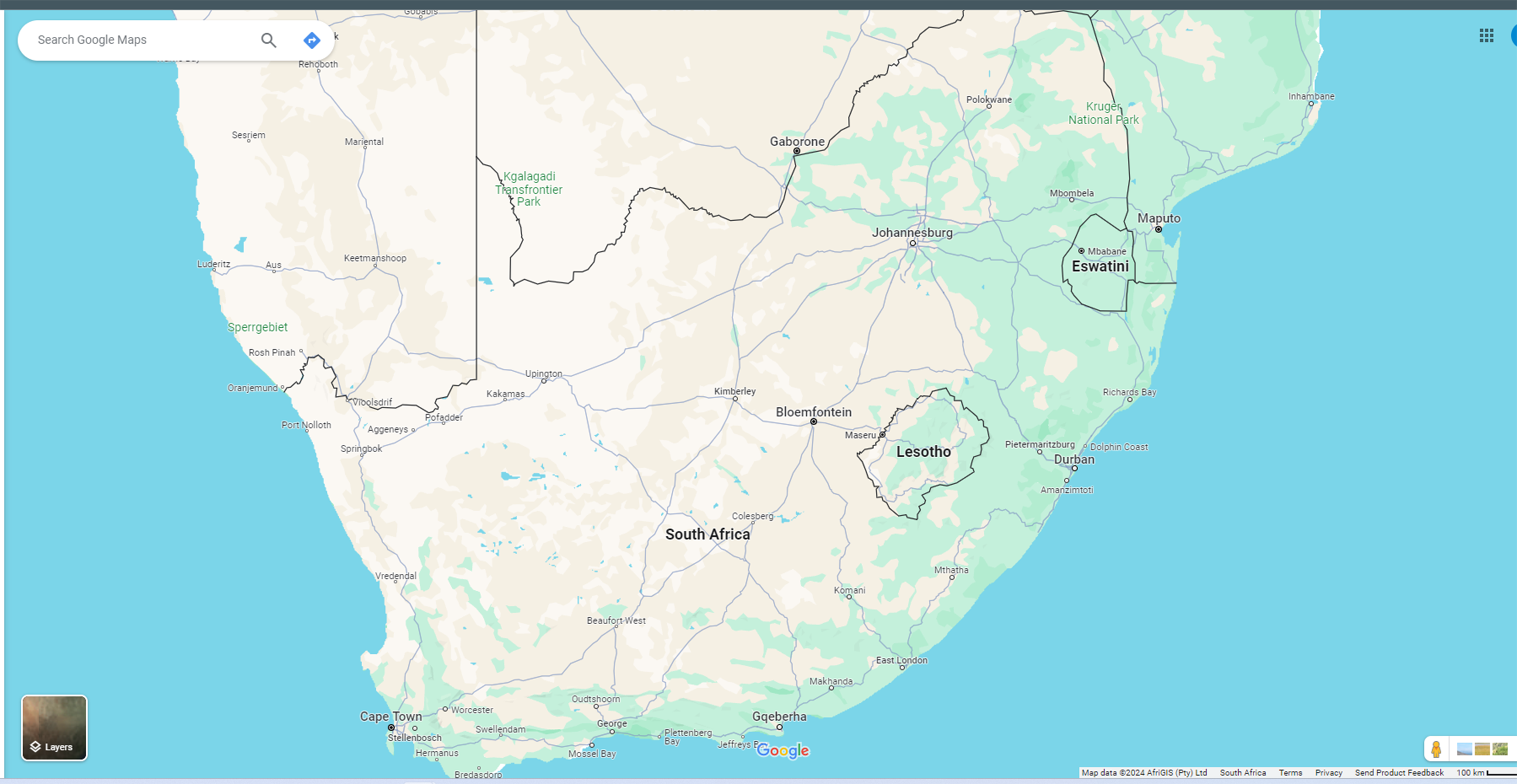This screenshot has width=1517, height=784.
Task: Open the first street imagery thumbnail
Action: pos(1464,749)
